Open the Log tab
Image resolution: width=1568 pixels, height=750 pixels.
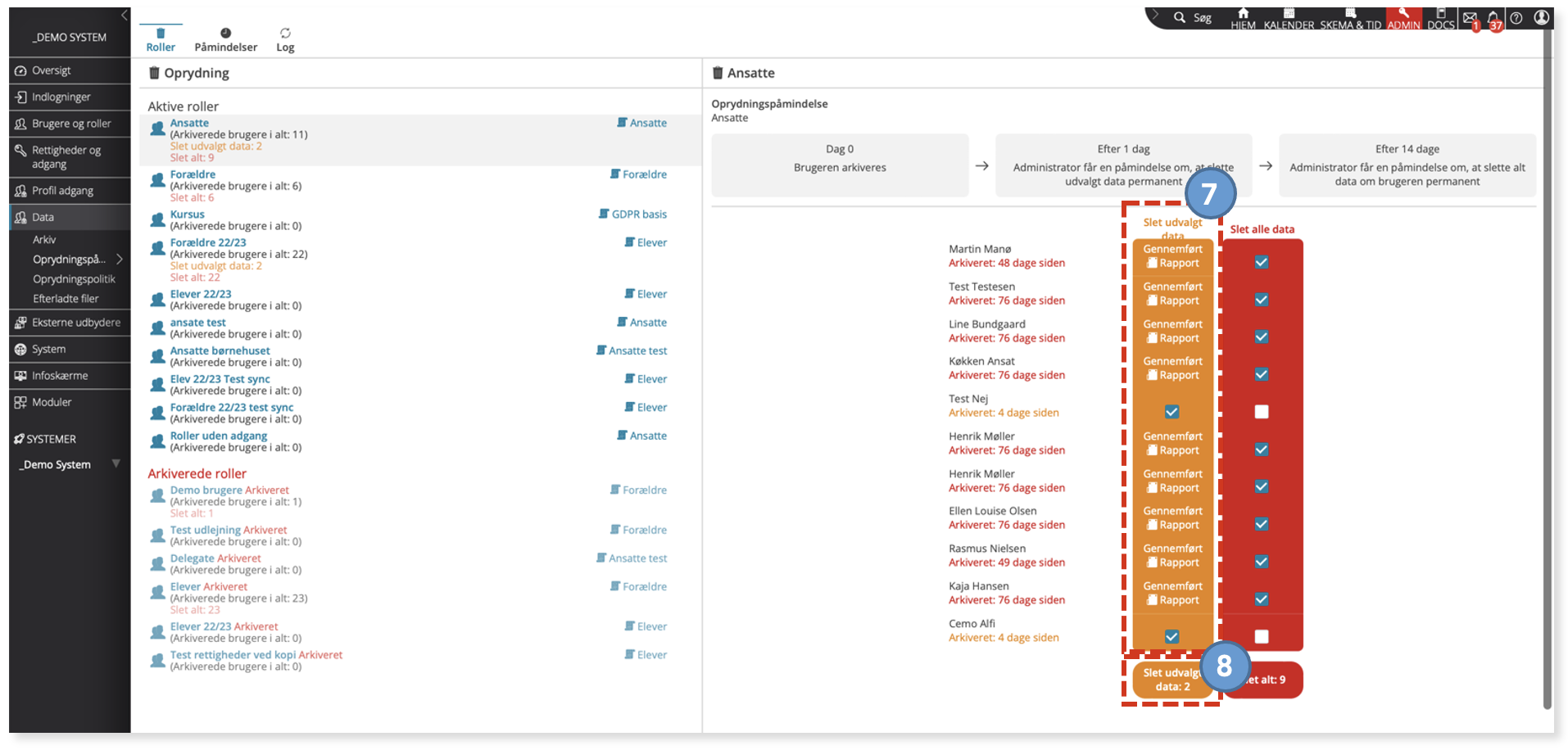point(285,40)
